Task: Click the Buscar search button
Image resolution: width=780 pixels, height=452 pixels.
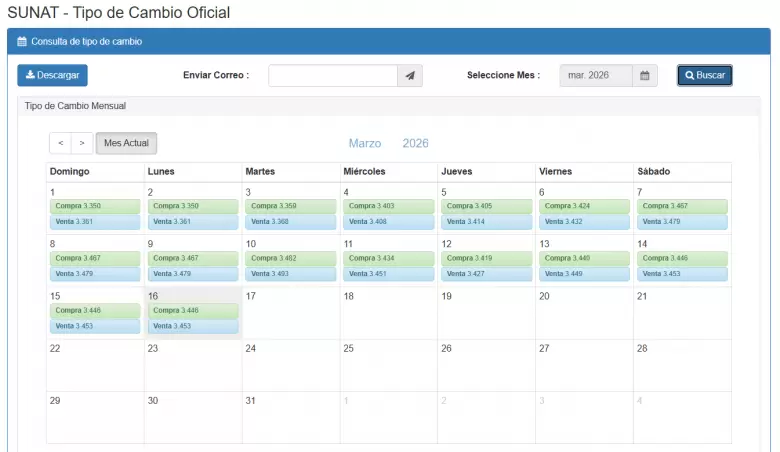Action: click(x=704, y=76)
